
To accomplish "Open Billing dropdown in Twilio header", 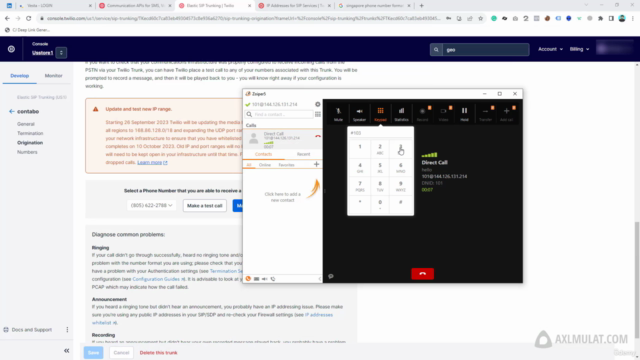I will 579,49.
